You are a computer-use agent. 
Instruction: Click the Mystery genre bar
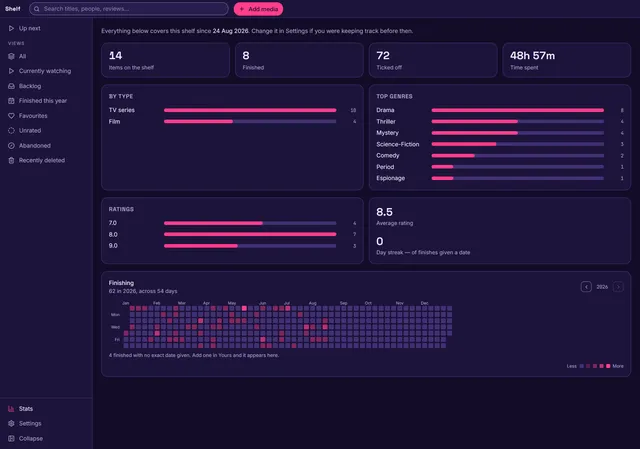[518, 133]
